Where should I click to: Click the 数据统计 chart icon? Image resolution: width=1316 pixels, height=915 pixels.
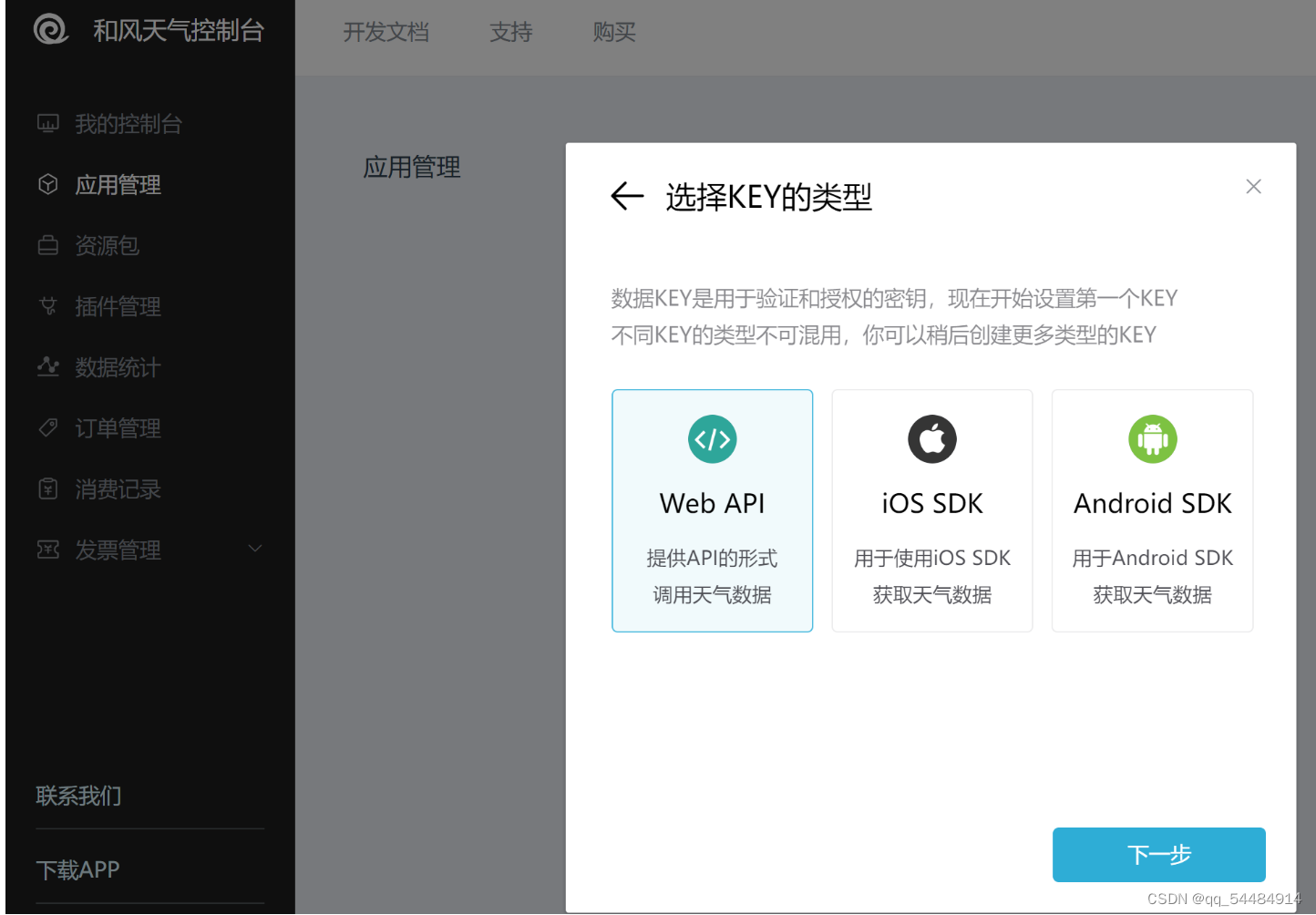(x=48, y=366)
